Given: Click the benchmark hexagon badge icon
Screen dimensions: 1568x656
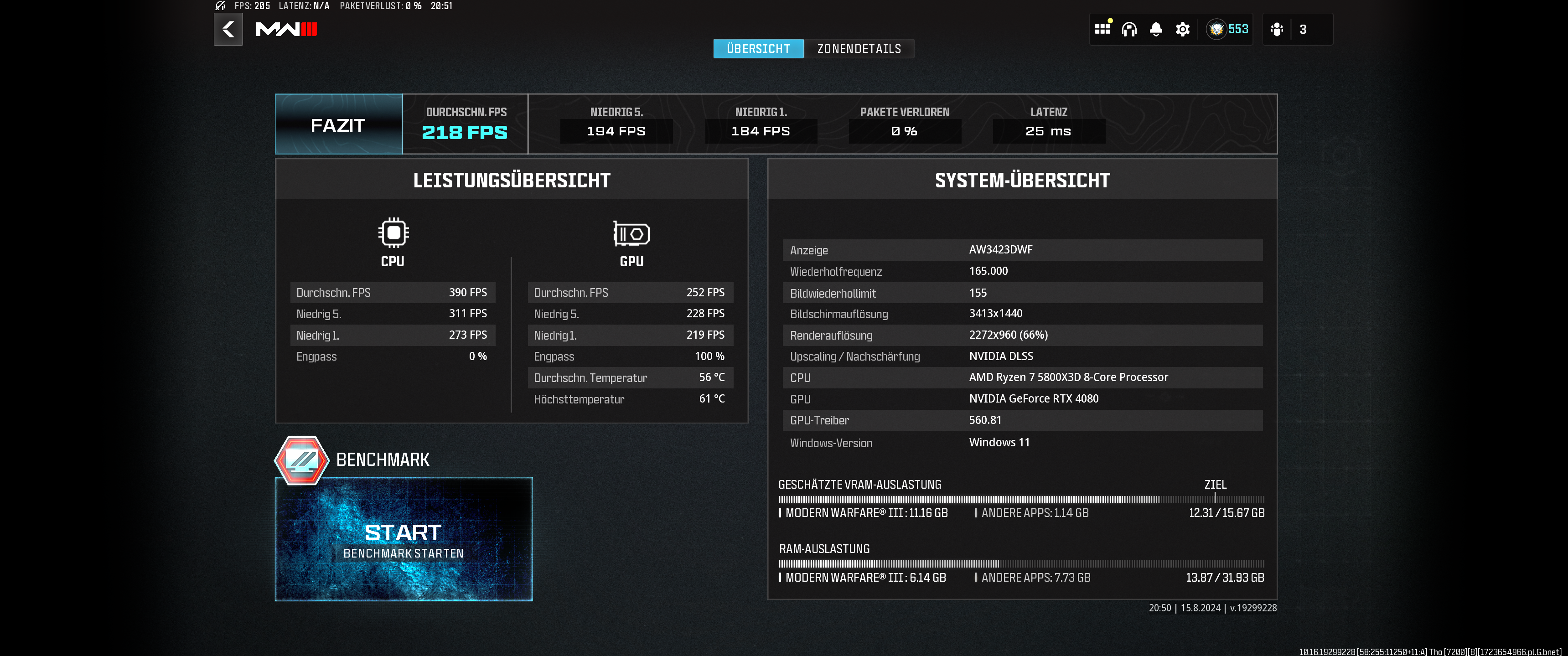Looking at the screenshot, I should coord(301,460).
